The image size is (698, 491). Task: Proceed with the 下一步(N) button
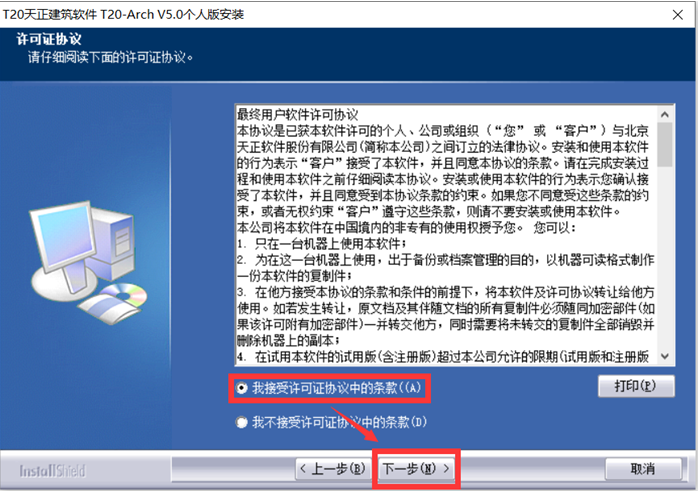(416, 469)
